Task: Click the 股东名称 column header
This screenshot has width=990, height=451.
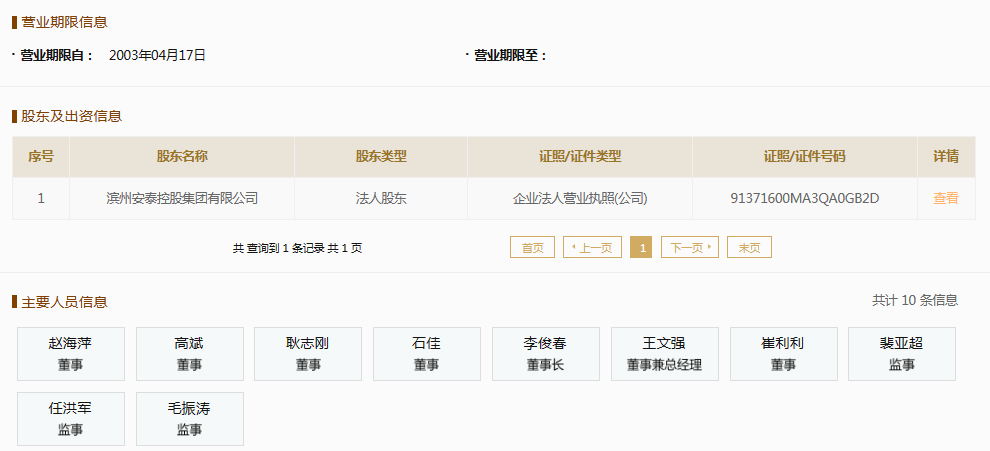Action: pos(182,157)
